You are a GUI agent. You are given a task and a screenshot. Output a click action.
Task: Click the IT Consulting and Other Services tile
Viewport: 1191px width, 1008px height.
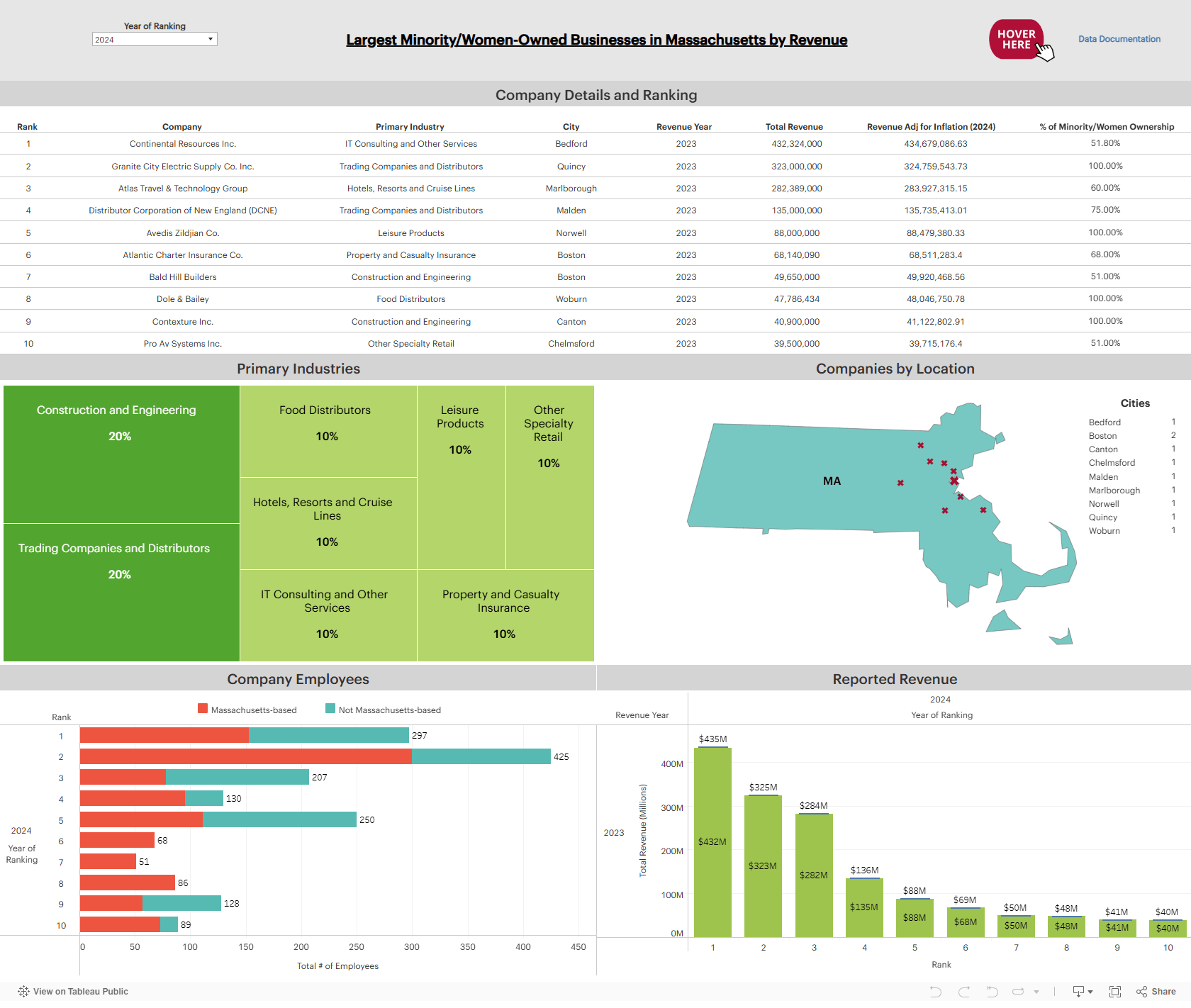pos(328,615)
